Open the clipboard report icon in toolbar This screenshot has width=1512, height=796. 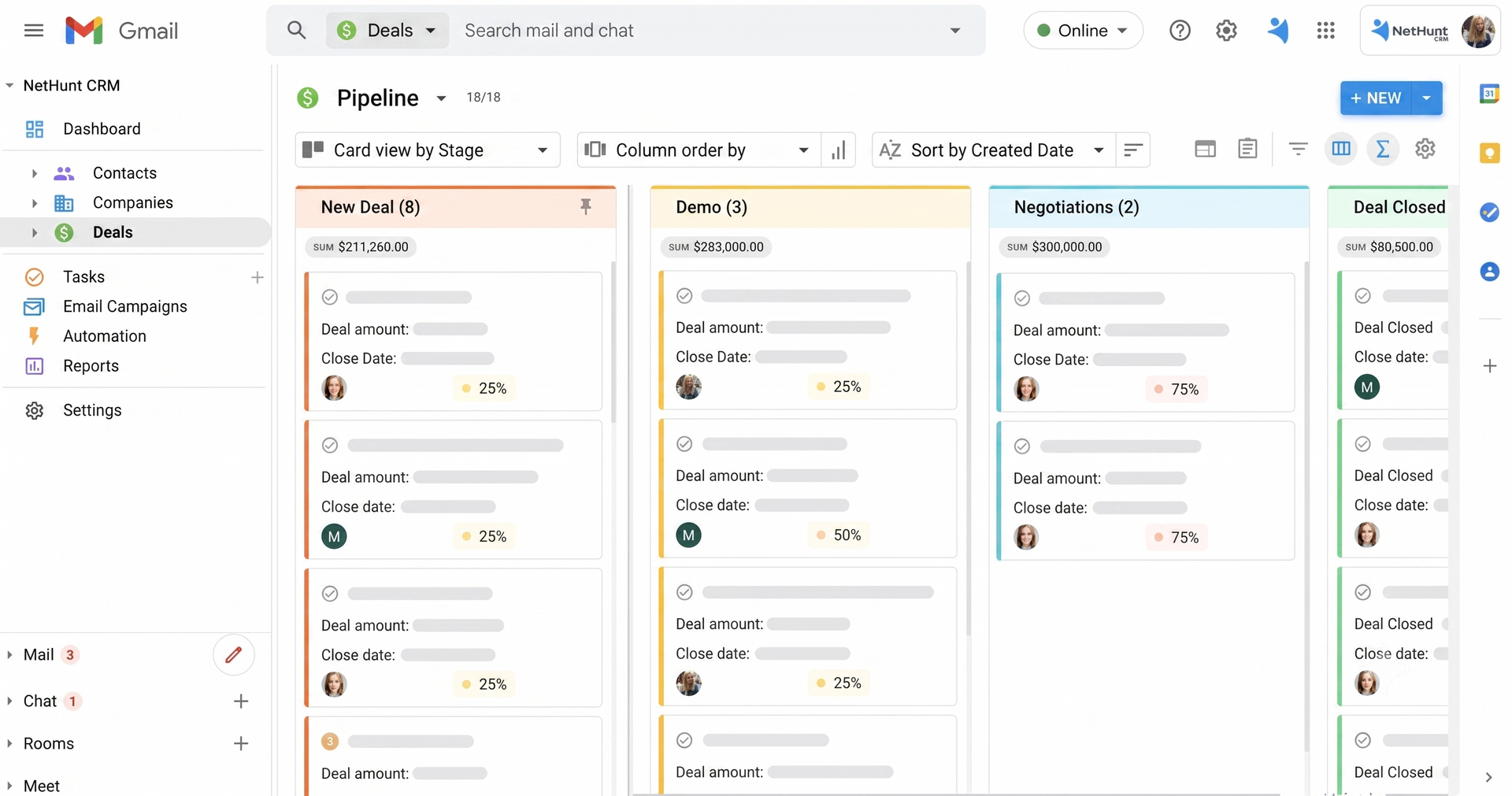click(1247, 149)
